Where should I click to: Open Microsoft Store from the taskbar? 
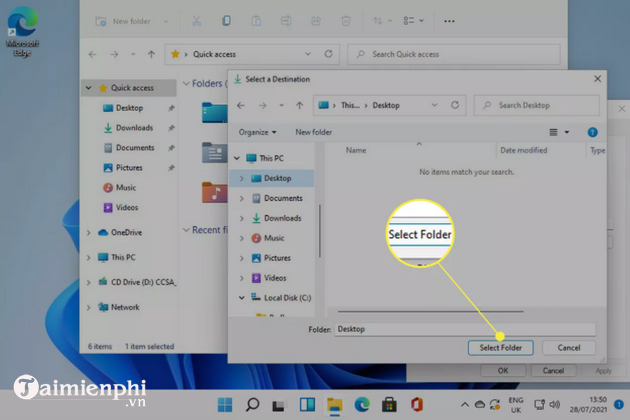point(389,405)
